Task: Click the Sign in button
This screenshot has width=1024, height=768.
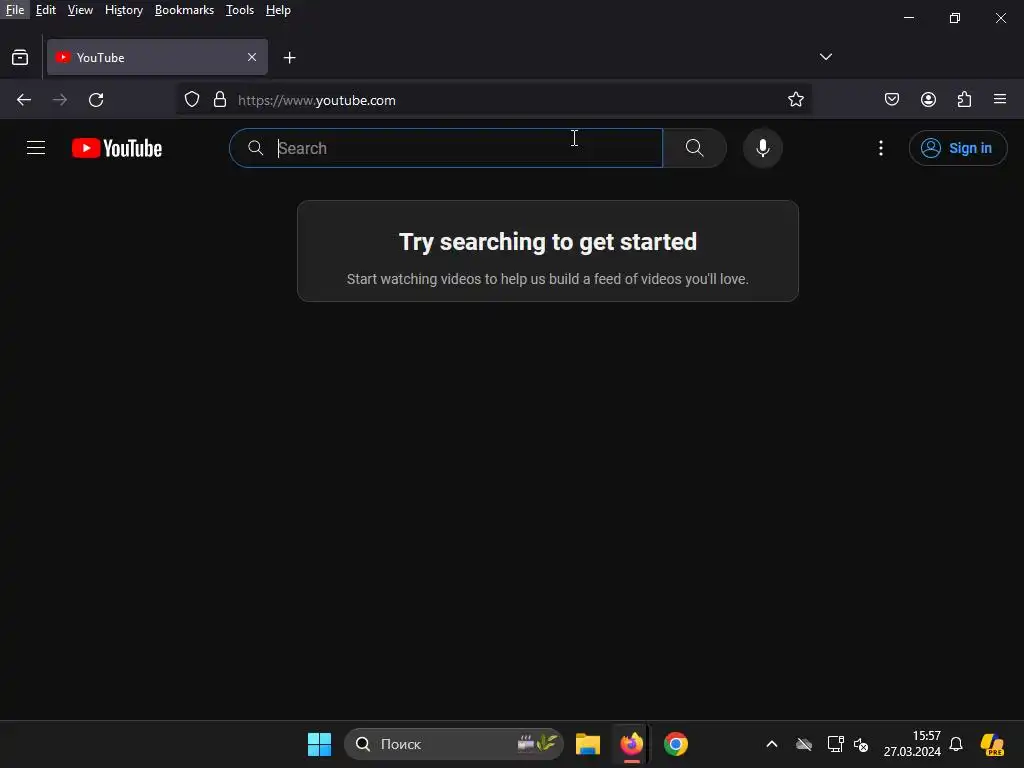Action: (957, 148)
